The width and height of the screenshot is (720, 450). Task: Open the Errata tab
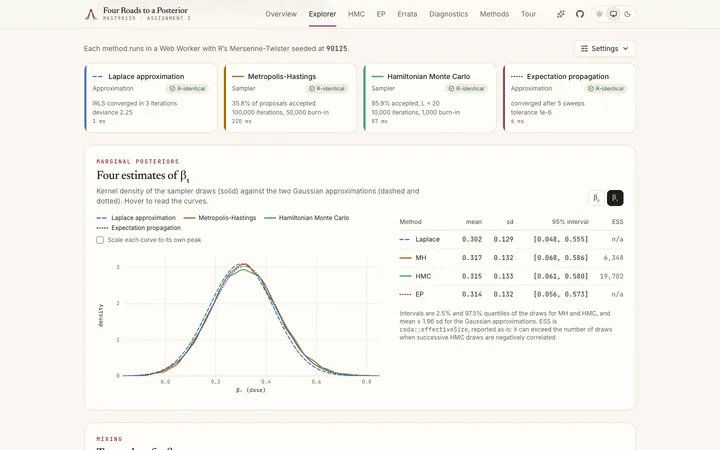407,14
